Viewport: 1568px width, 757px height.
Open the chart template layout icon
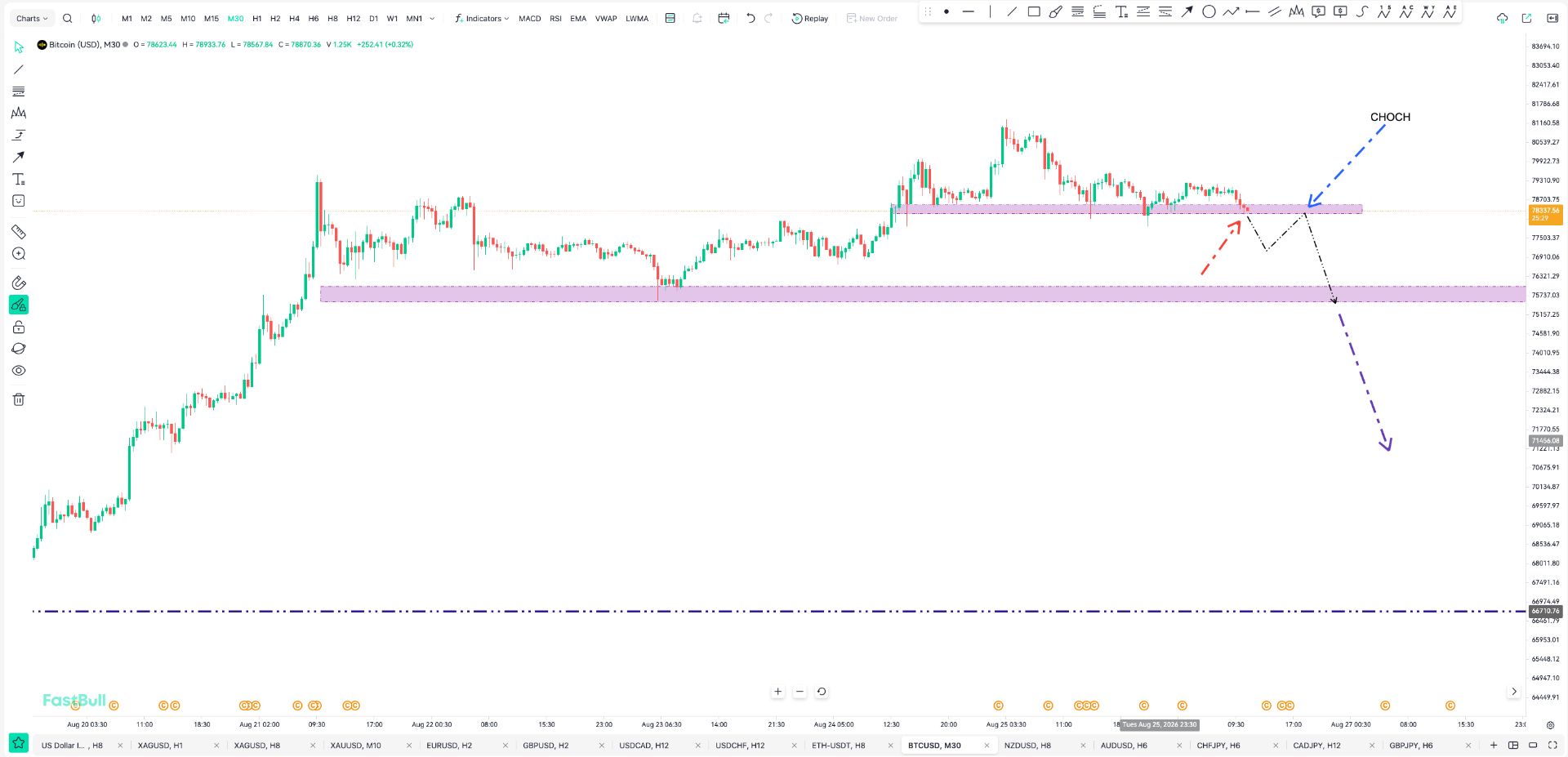[670, 18]
